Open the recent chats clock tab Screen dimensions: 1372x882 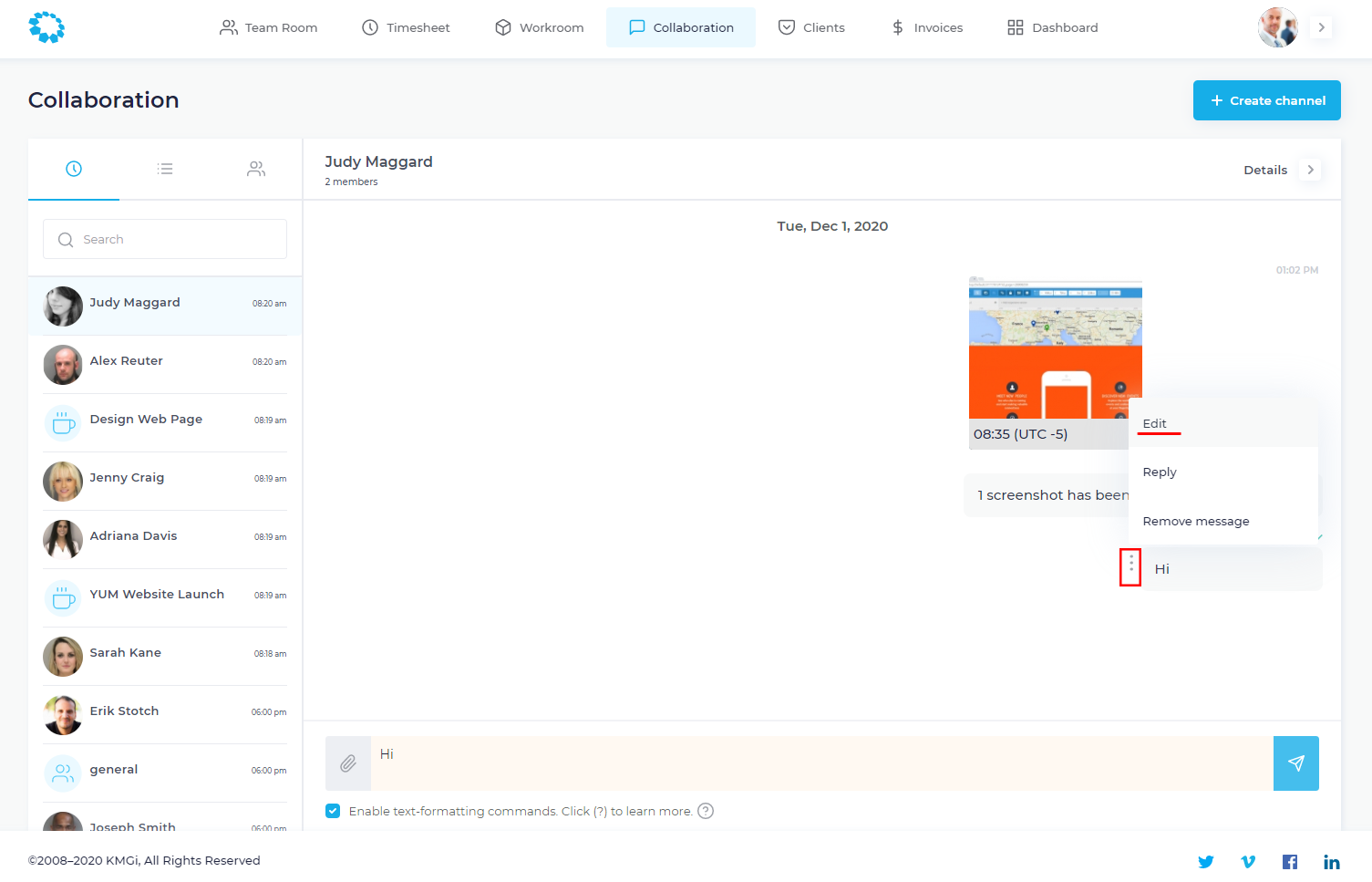[x=74, y=169]
